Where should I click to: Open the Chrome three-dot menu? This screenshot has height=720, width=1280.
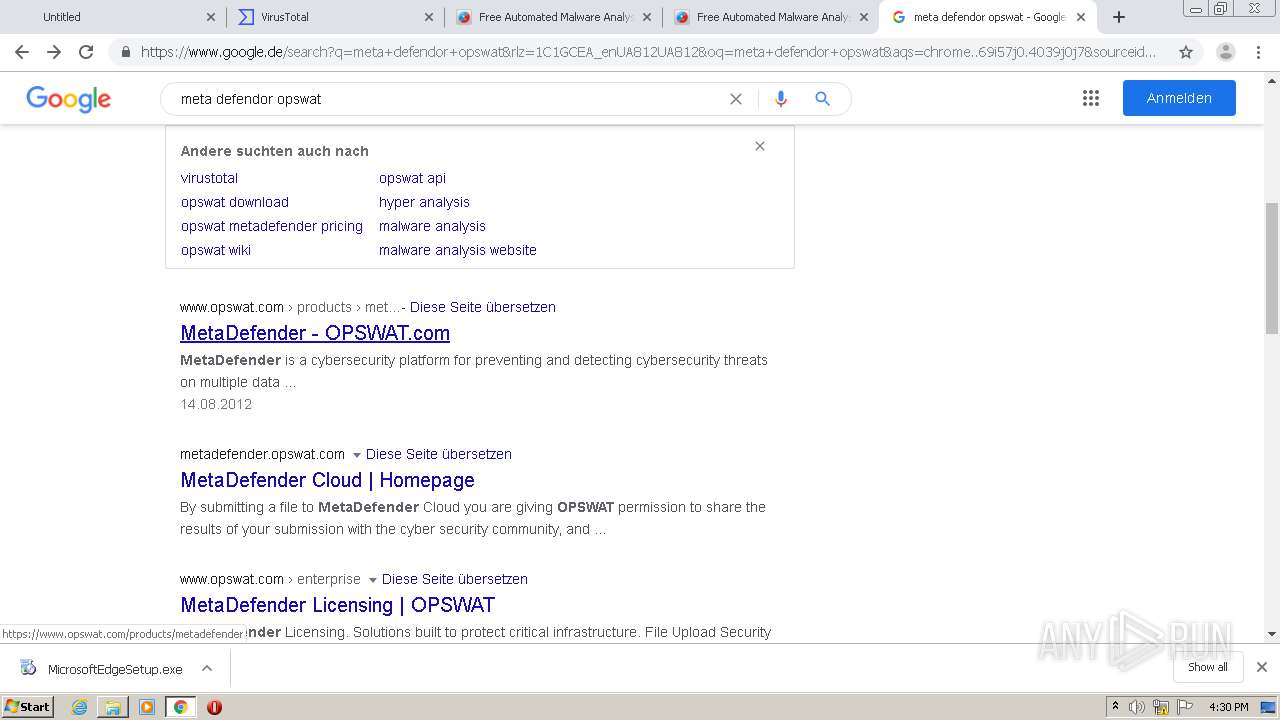(1258, 52)
